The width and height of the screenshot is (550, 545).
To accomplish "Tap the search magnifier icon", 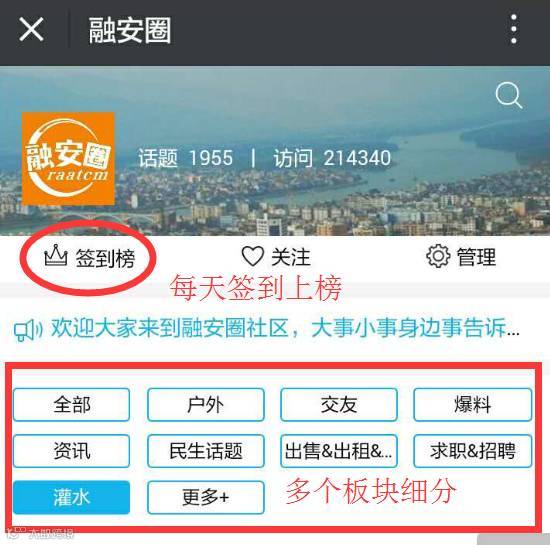I will (x=509, y=95).
